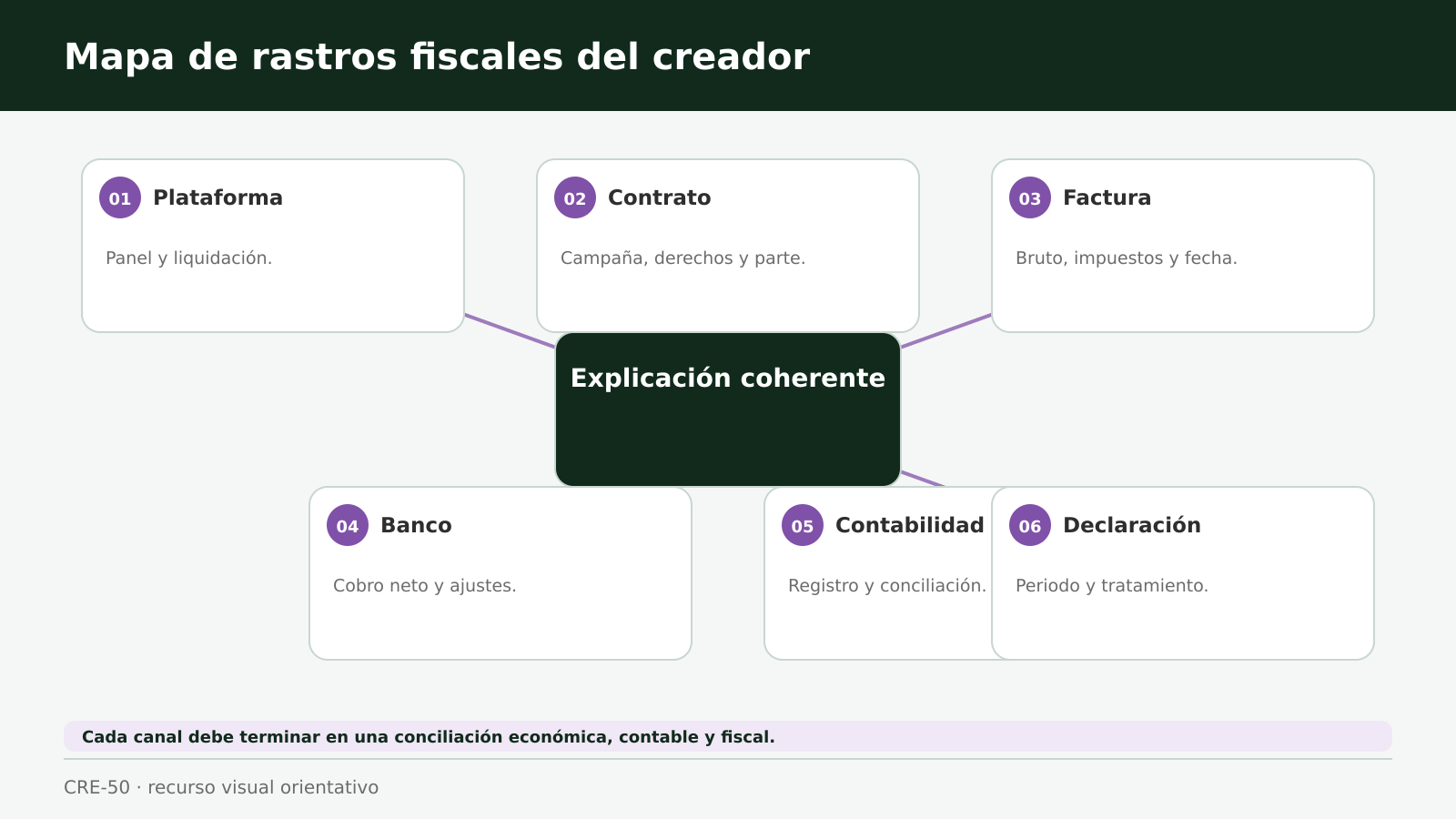1456x819 pixels.
Task: Select the Contrato card title
Action: pos(659,197)
